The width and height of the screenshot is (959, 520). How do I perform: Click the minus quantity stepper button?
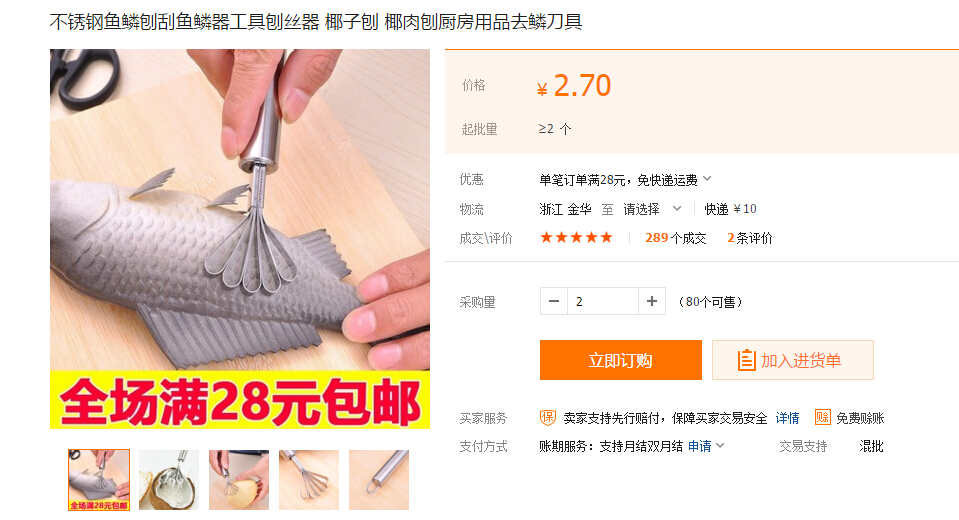(x=554, y=301)
